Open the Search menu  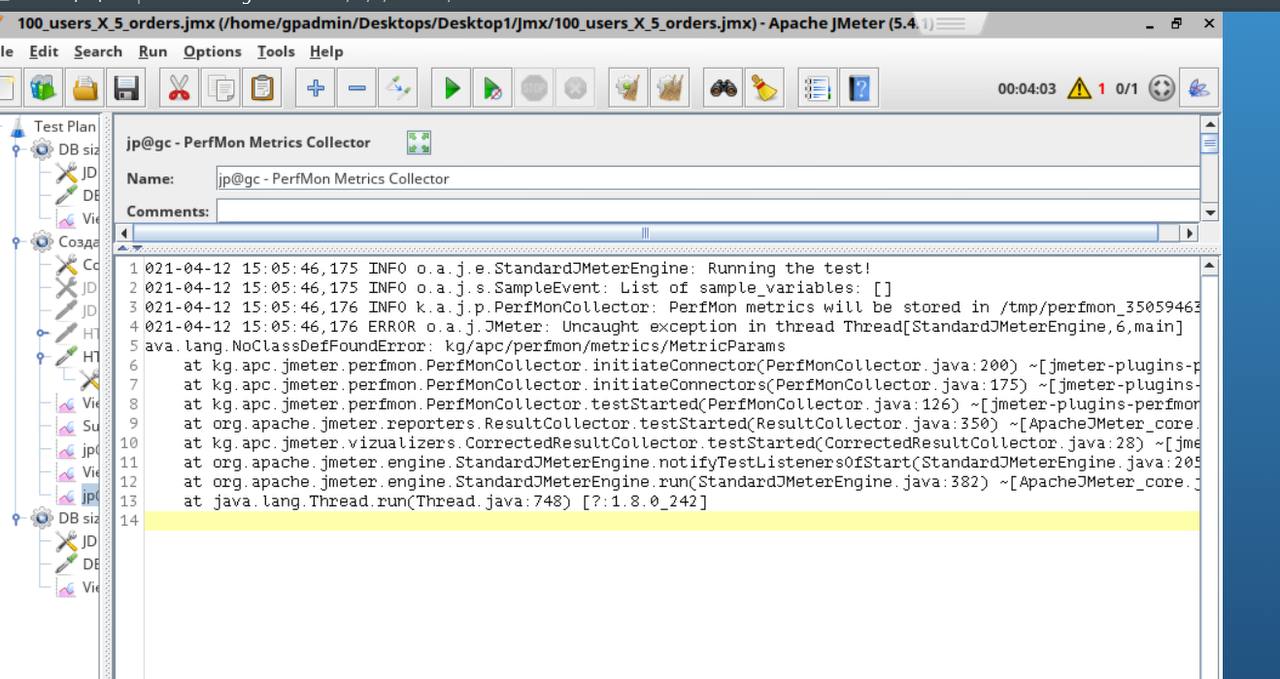click(98, 51)
